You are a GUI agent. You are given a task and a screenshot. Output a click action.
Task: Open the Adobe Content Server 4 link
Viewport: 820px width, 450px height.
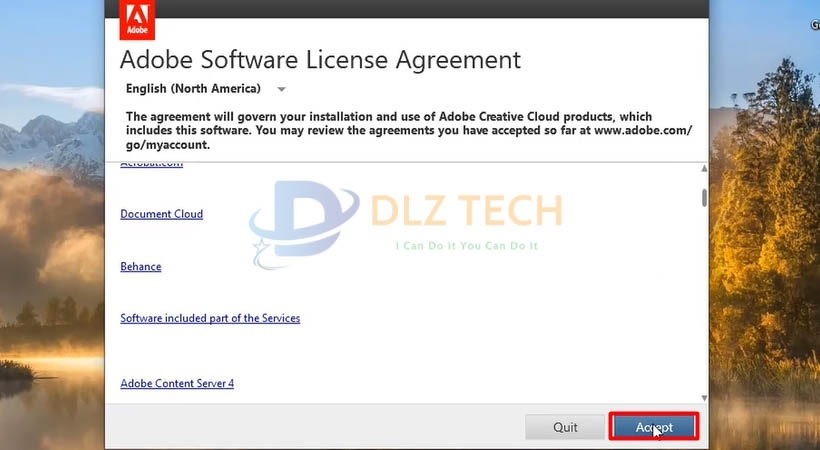(177, 383)
